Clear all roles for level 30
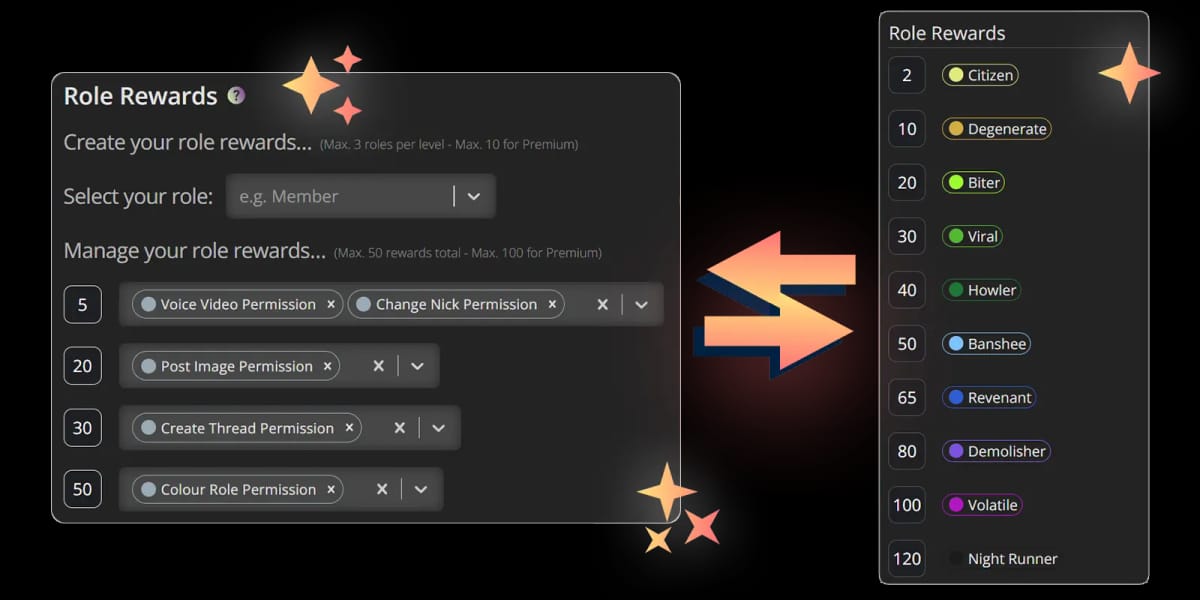The height and width of the screenshot is (600, 1200). click(x=399, y=428)
